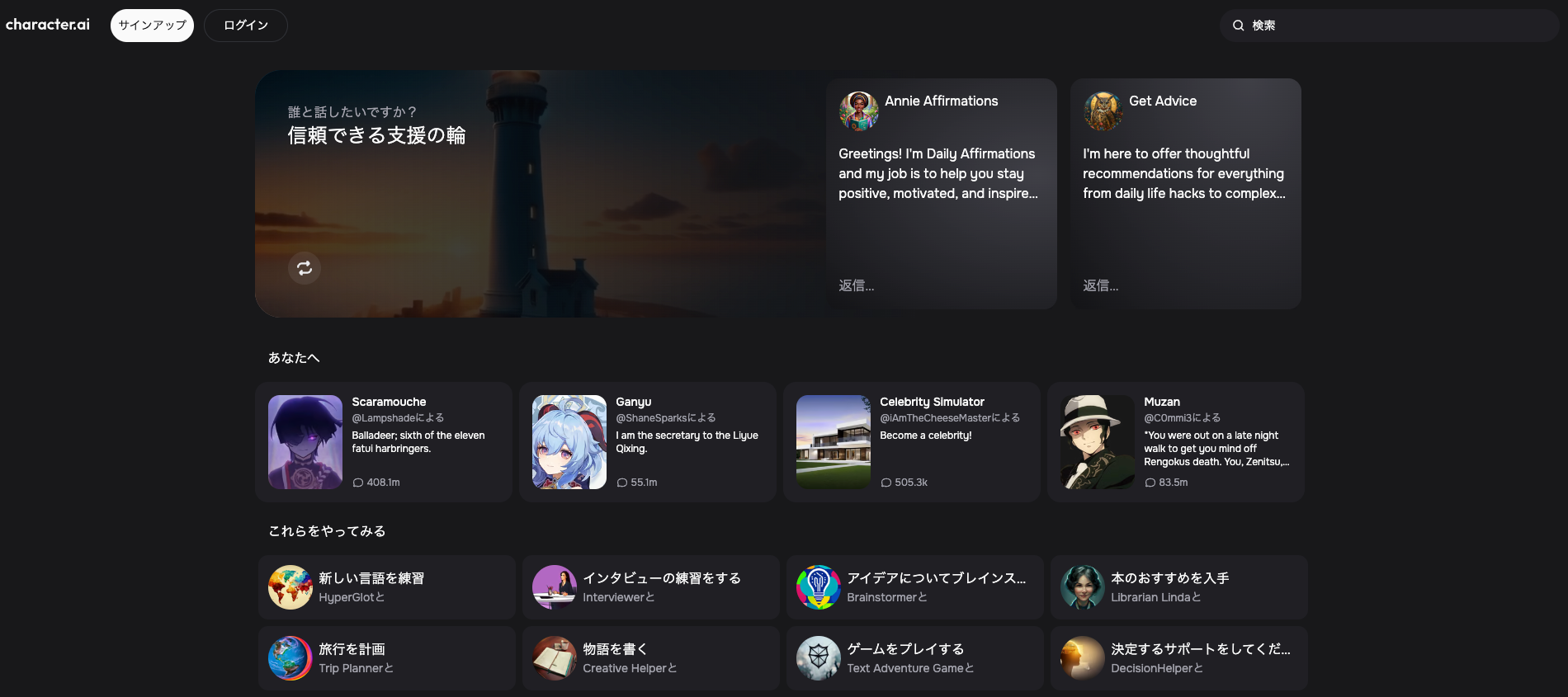Select インタビューの練習をする suggestion
1568x697 pixels.
(x=651, y=587)
